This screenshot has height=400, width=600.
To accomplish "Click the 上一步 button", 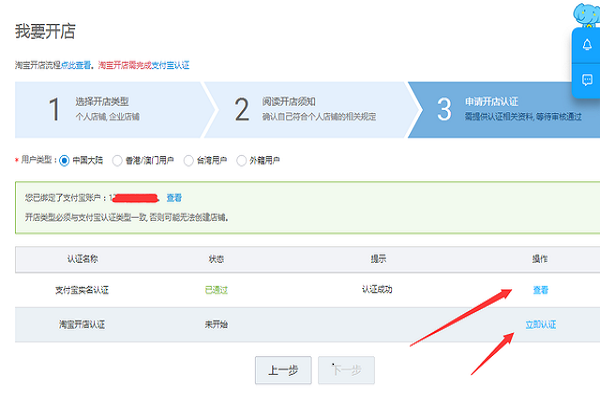I will [x=283, y=370].
